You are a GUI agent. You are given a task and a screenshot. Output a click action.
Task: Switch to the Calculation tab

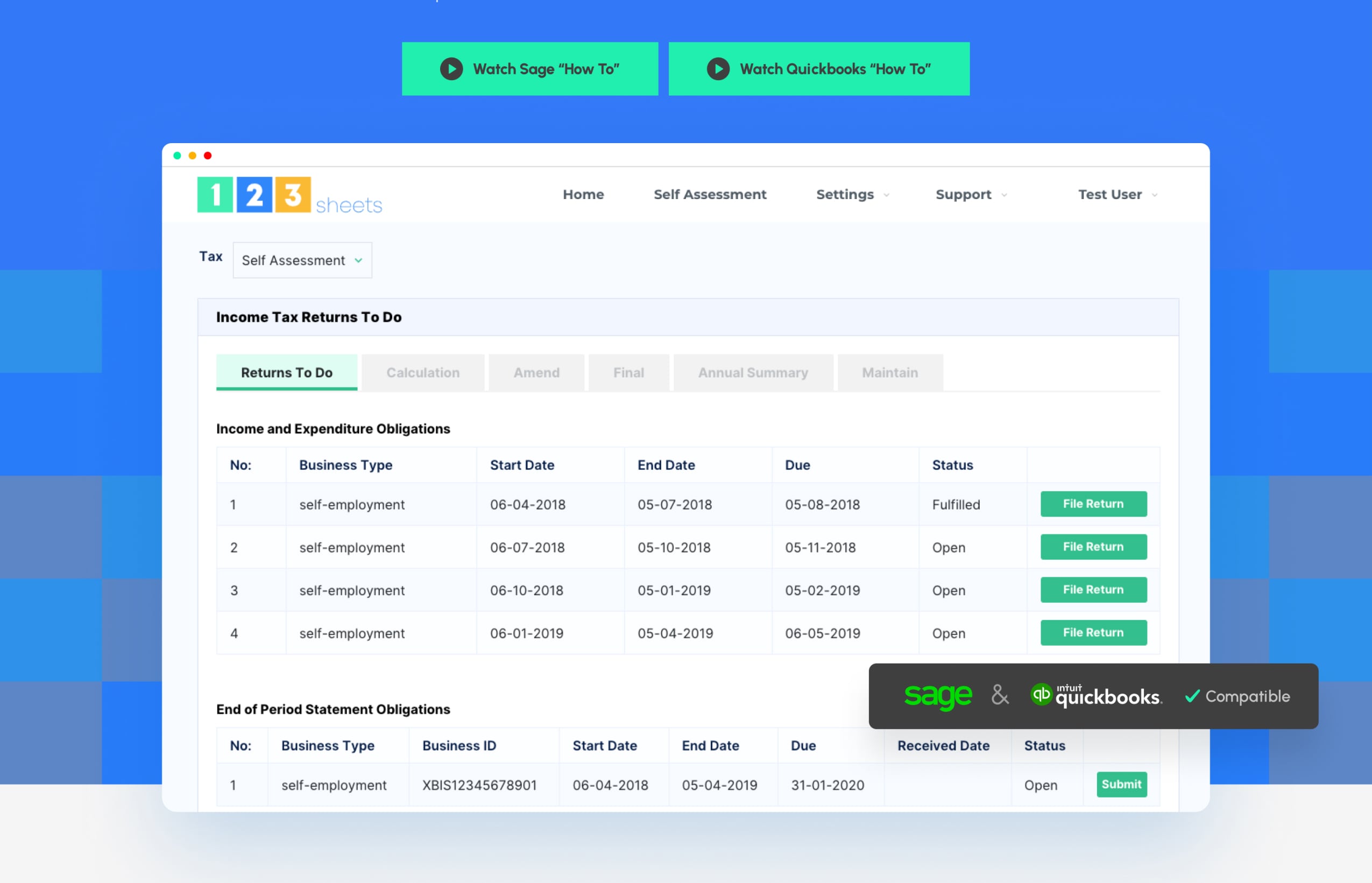click(x=422, y=373)
